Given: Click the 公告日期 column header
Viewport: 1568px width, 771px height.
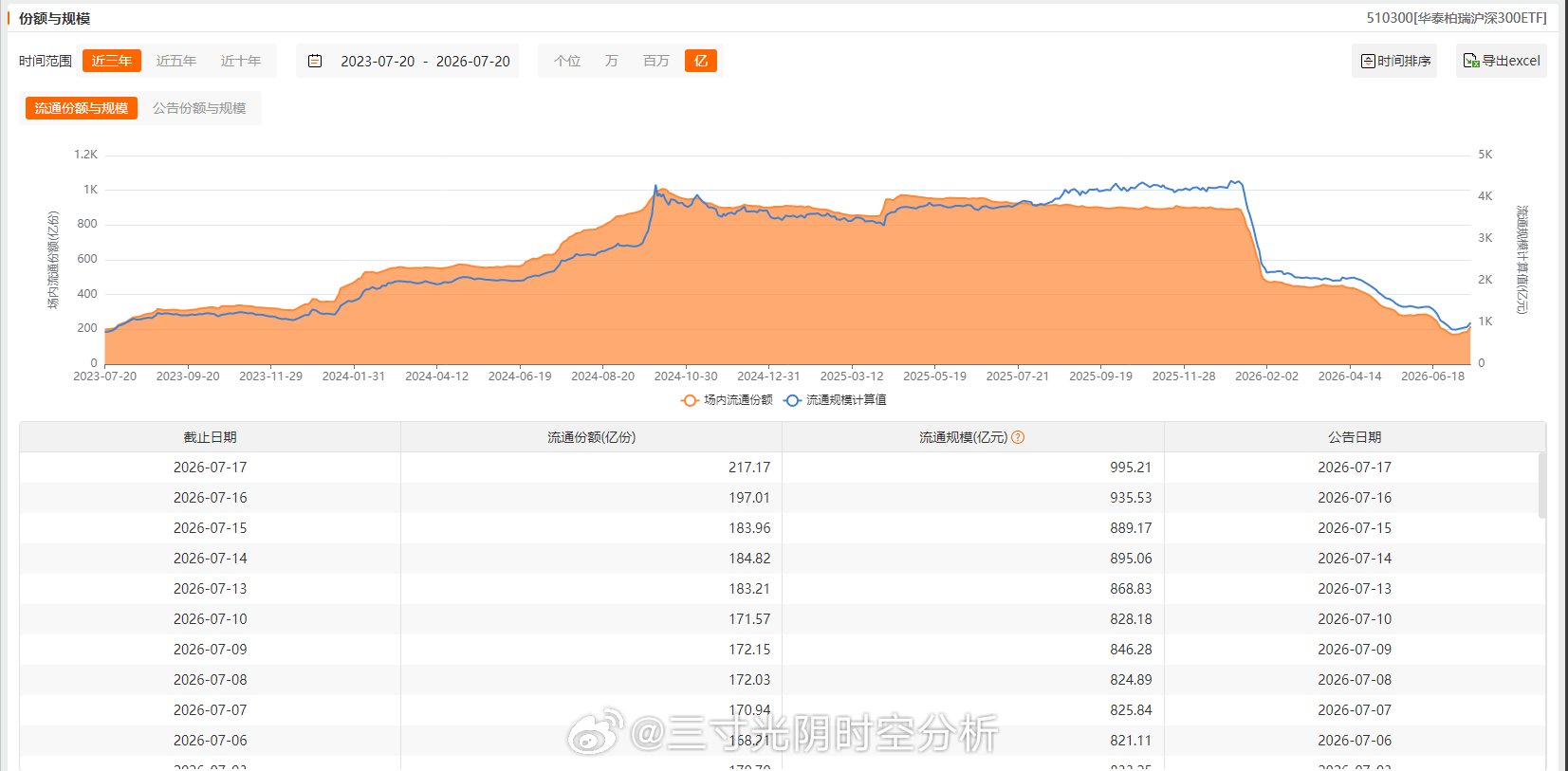Looking at the screenshot, I should [1355, 437].
